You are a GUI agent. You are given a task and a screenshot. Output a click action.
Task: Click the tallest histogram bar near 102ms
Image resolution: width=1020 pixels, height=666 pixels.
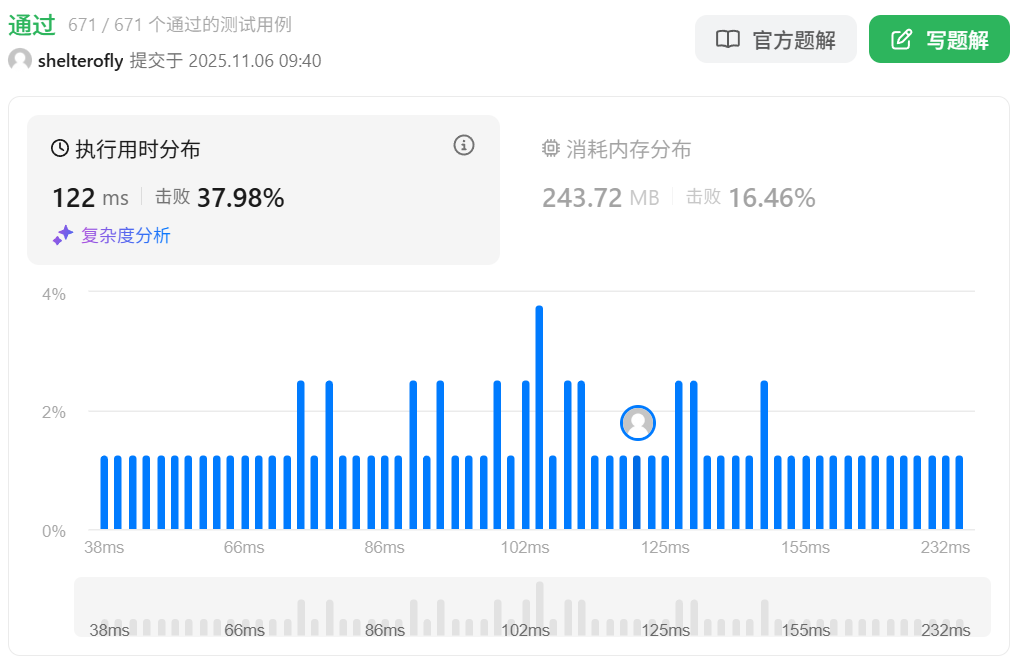point(539,418)
